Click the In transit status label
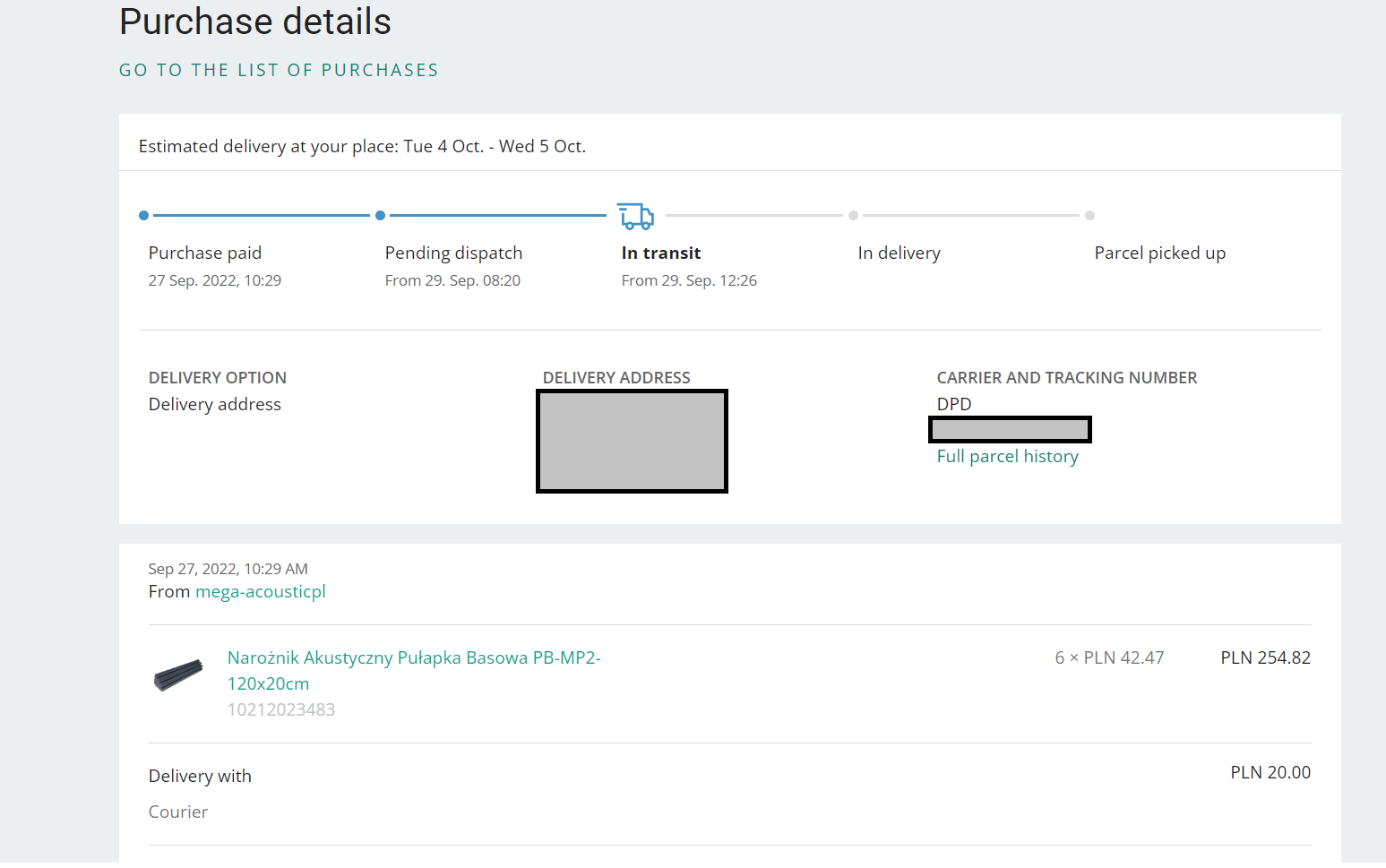This screenshot has width=1386, height=868. point(660,254)
